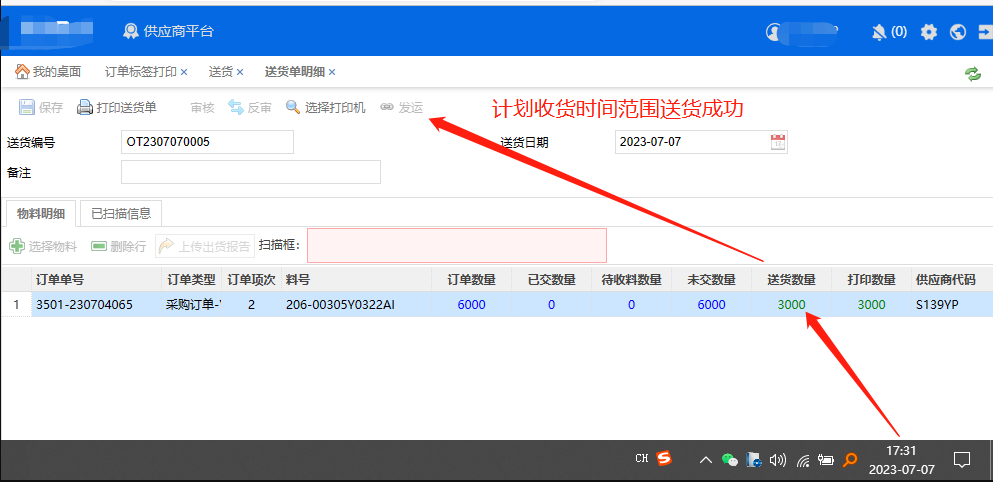Click the 备注 remarks text field
Viewport: 993px width, 482px height.
pyautogui.click(x=250, y=172)
